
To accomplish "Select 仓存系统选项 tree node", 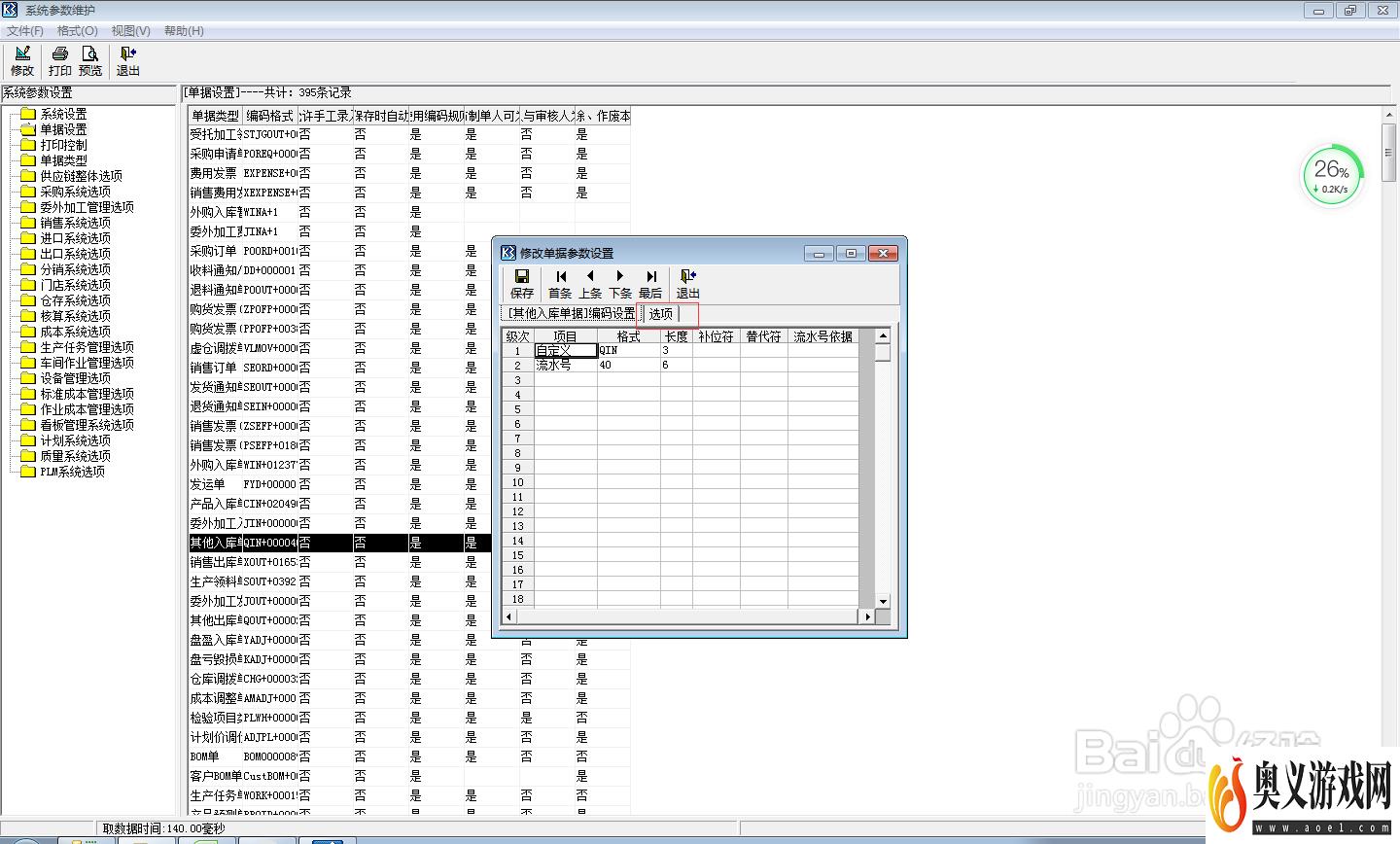I will (75, 300).
